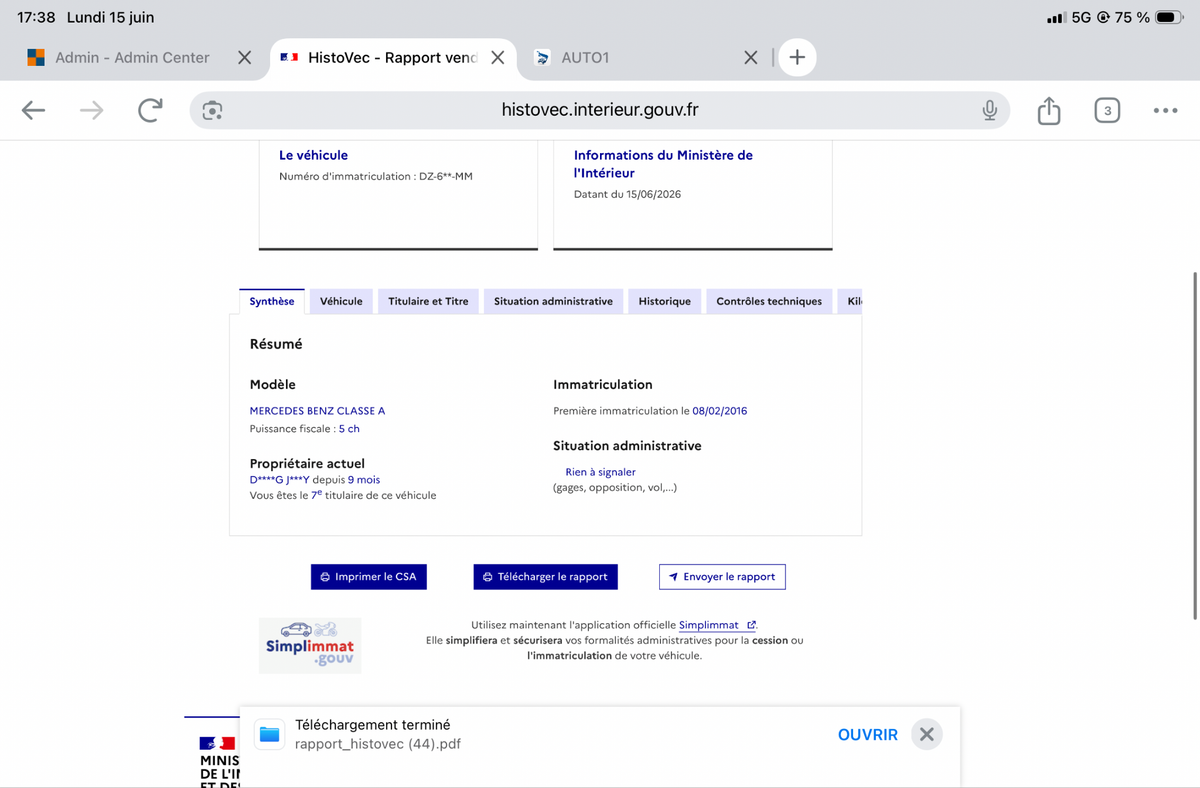1200x788 pixels.
Task: Select the Situation administrative tab
Action: point(553,301)
